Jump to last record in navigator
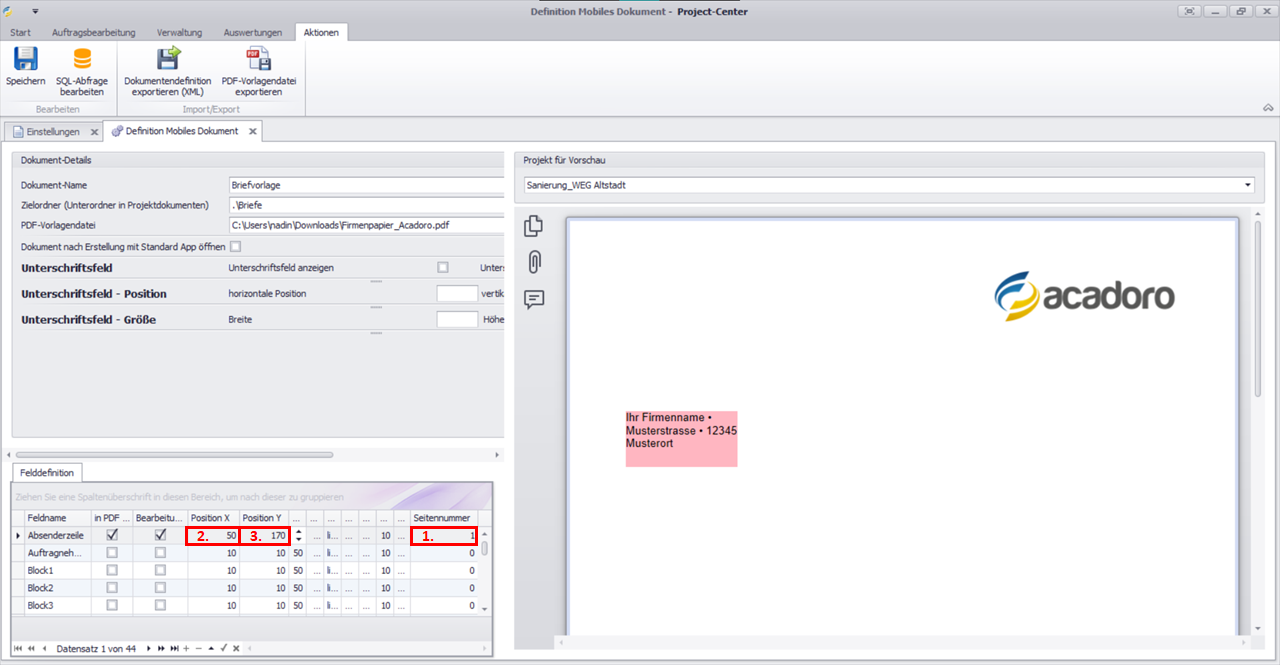This screenshot has width=1280, height=665. coord(174,649)
